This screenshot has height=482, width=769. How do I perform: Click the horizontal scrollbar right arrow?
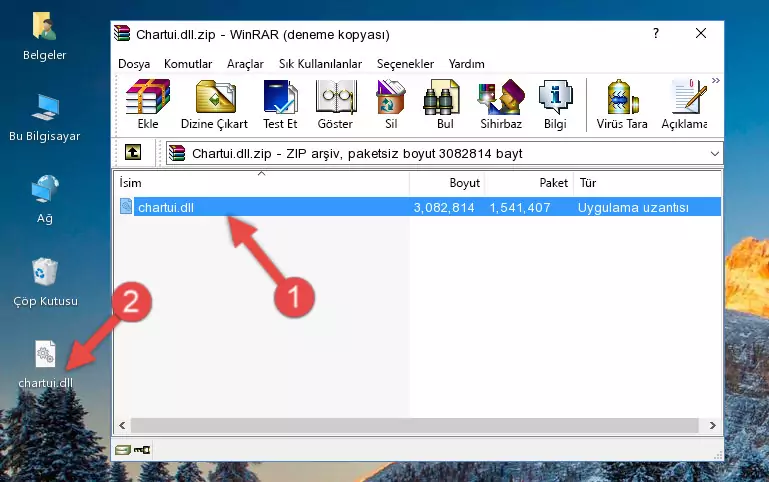pos(713,425)
